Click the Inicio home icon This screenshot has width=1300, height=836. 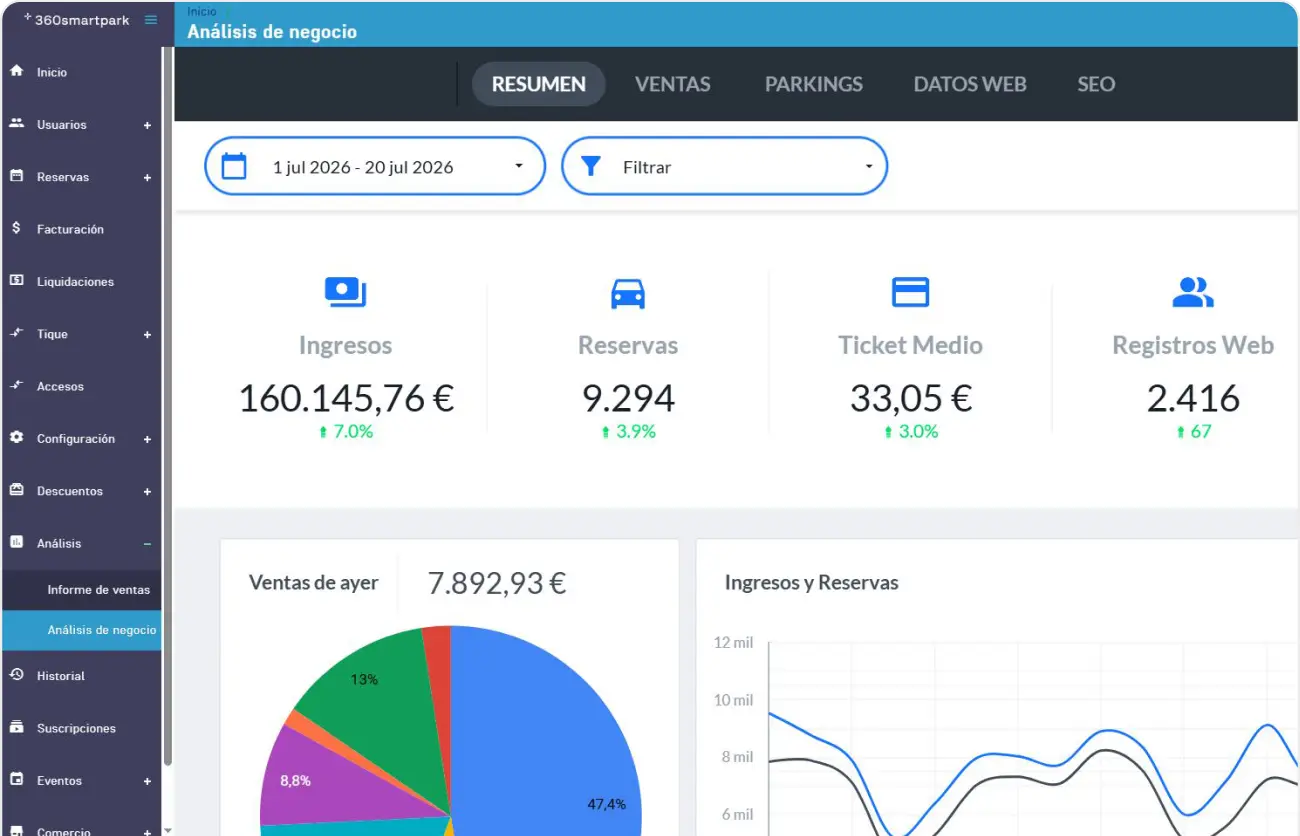16,72
